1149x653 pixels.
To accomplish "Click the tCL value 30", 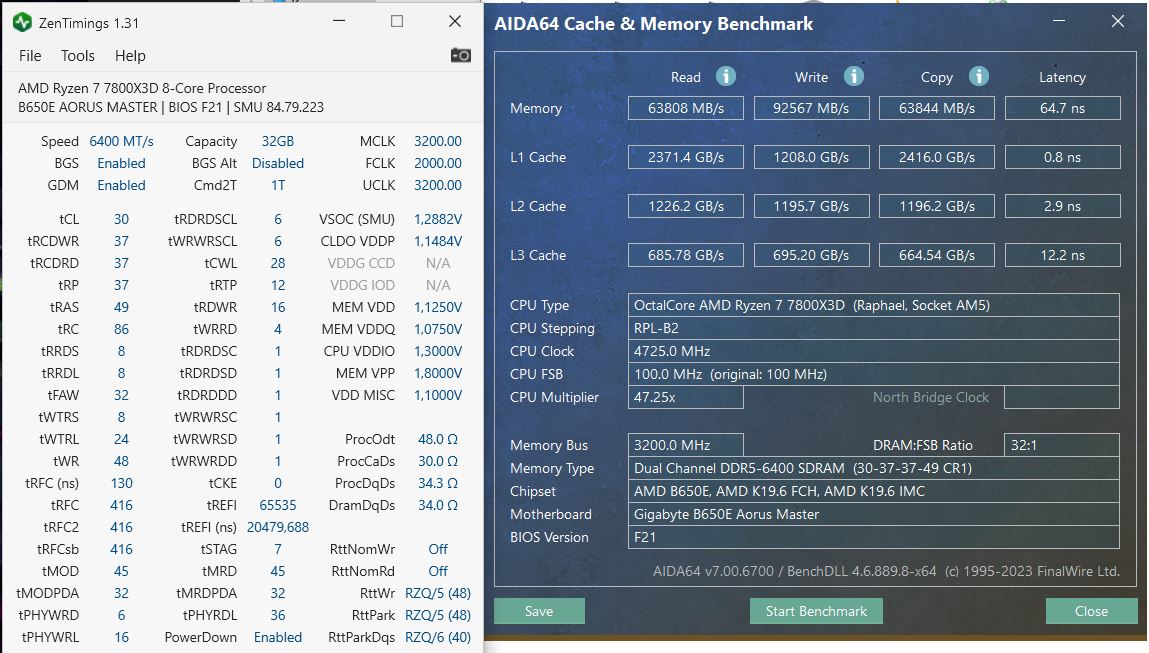I will 122,219.
